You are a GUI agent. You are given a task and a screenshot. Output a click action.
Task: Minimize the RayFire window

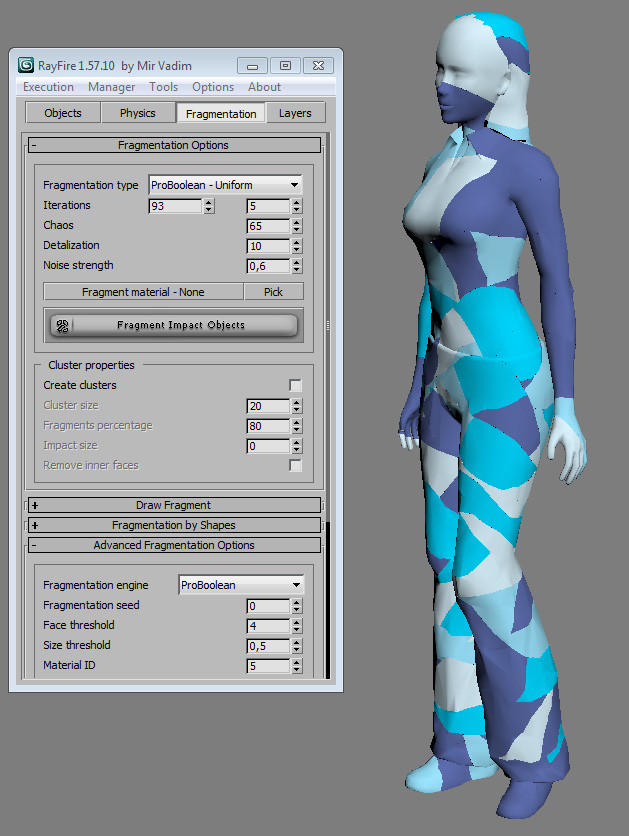253,66
